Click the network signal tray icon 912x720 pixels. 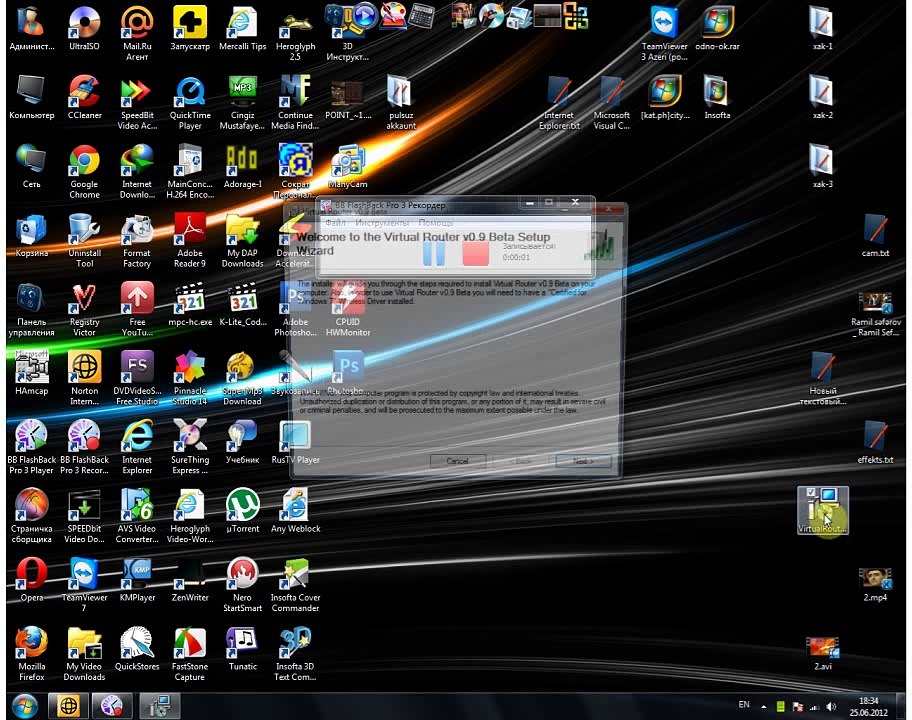(x=814, y=707)
